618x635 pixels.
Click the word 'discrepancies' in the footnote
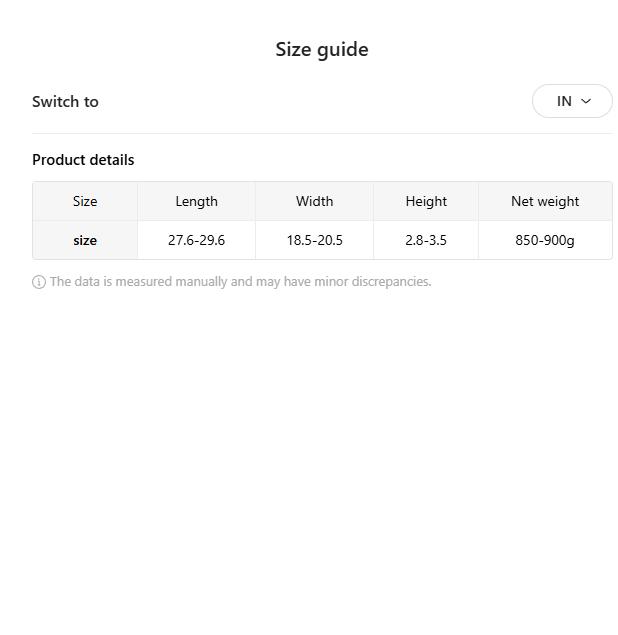(x=393, y=282)
